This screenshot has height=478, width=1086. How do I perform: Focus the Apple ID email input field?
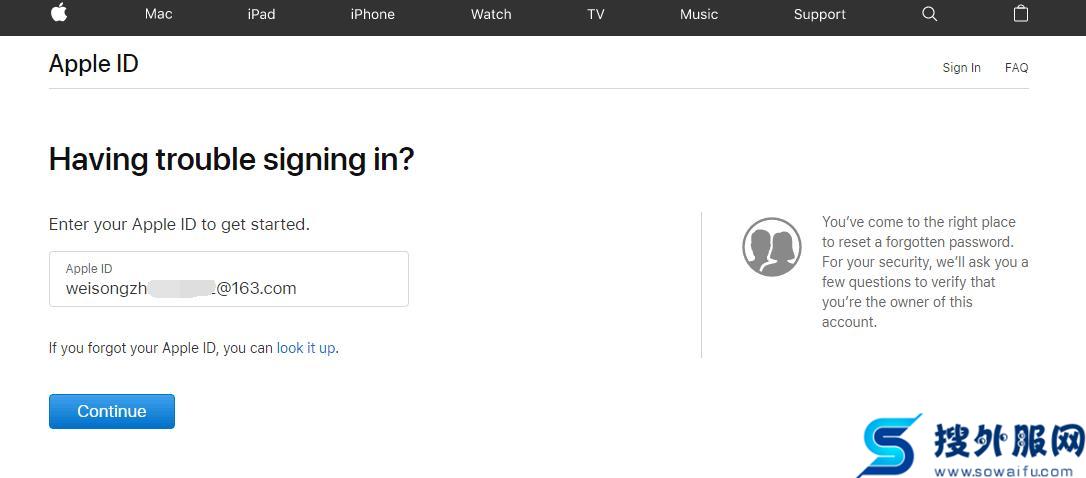[x=229, y=278]
